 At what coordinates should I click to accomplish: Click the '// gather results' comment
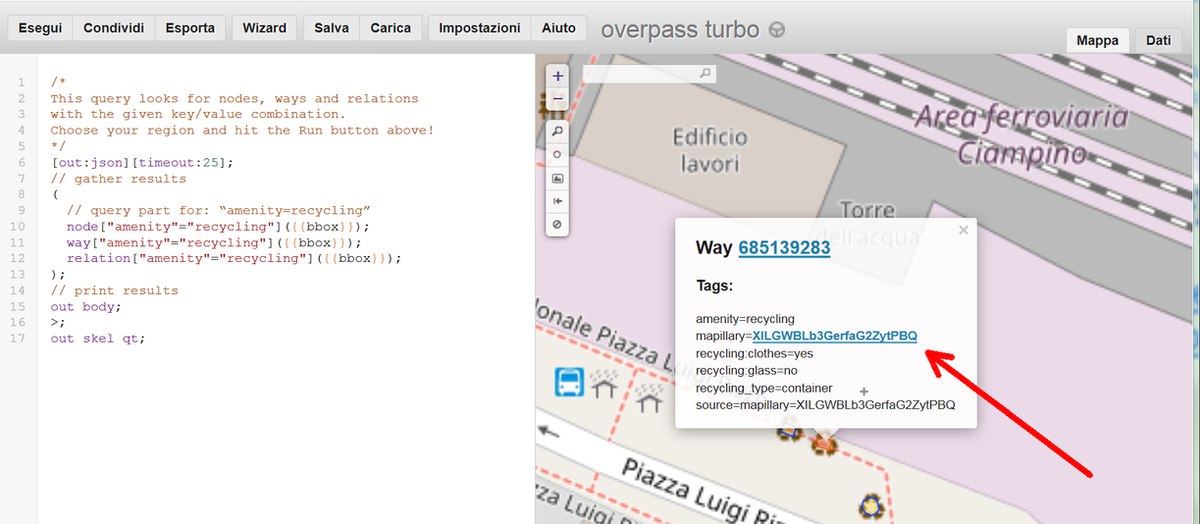118,179
